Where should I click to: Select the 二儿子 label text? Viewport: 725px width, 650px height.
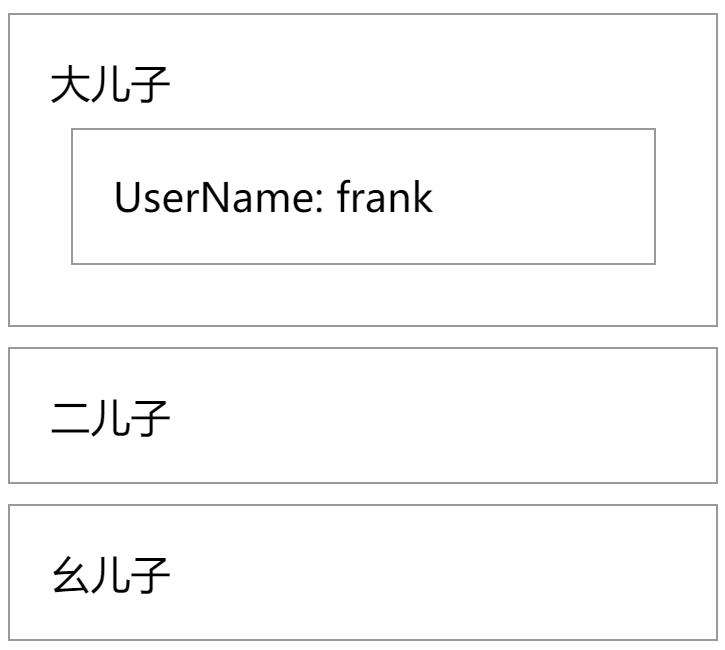tap(110, 418)
